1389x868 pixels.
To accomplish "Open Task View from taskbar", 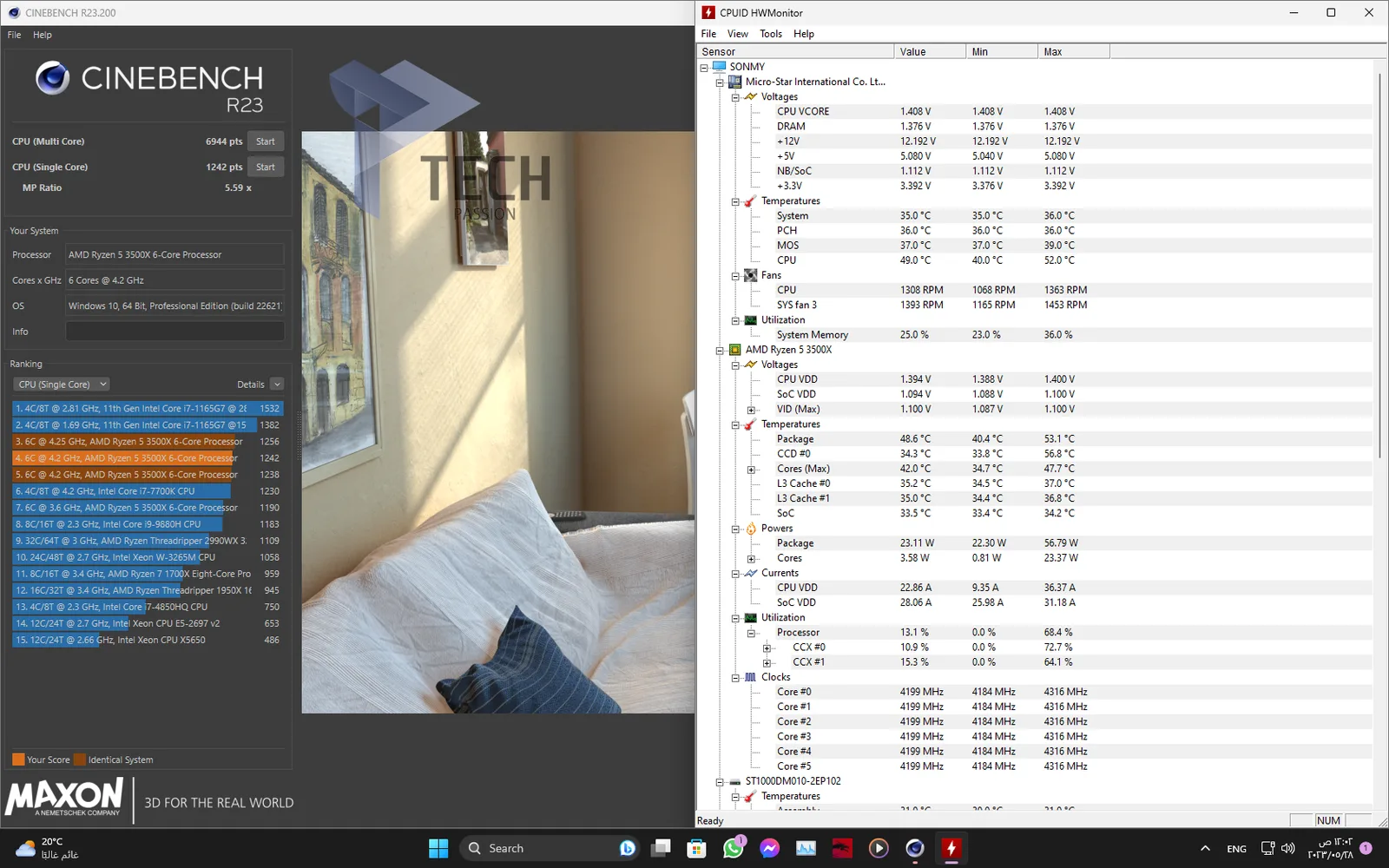I will [x=662, y=848].
